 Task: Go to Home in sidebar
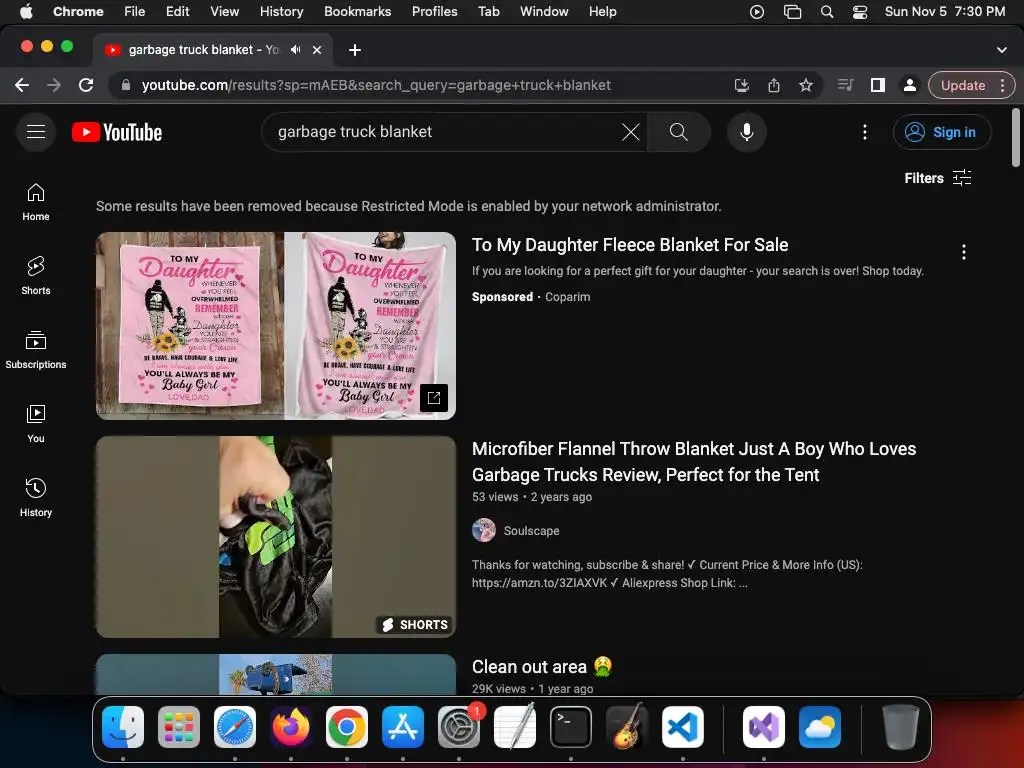pos(36,202)
